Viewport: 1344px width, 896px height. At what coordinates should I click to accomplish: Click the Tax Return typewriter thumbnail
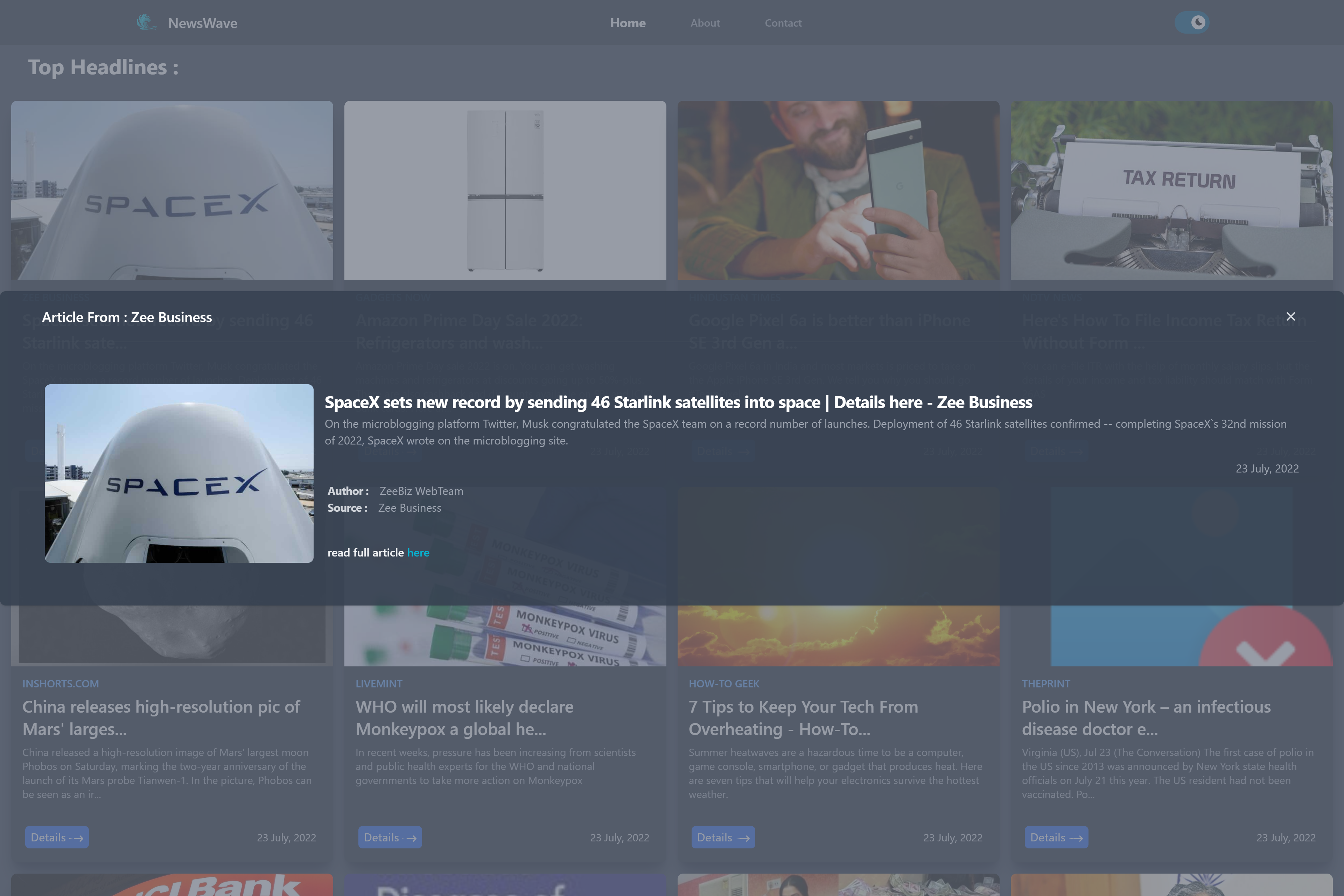click(x=1171, y=190)
